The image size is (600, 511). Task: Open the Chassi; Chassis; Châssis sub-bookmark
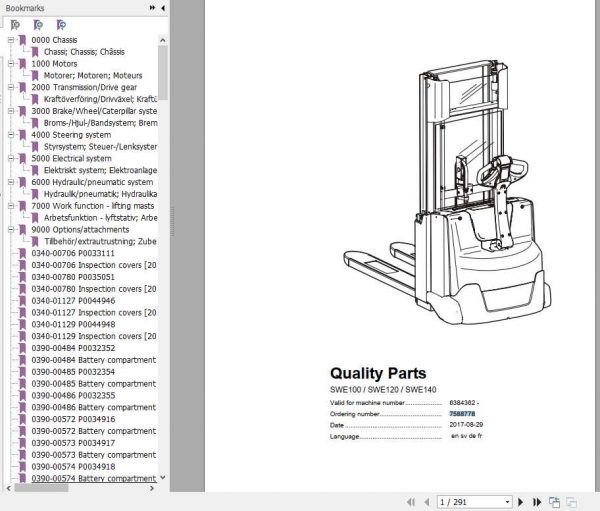point(84,52)
